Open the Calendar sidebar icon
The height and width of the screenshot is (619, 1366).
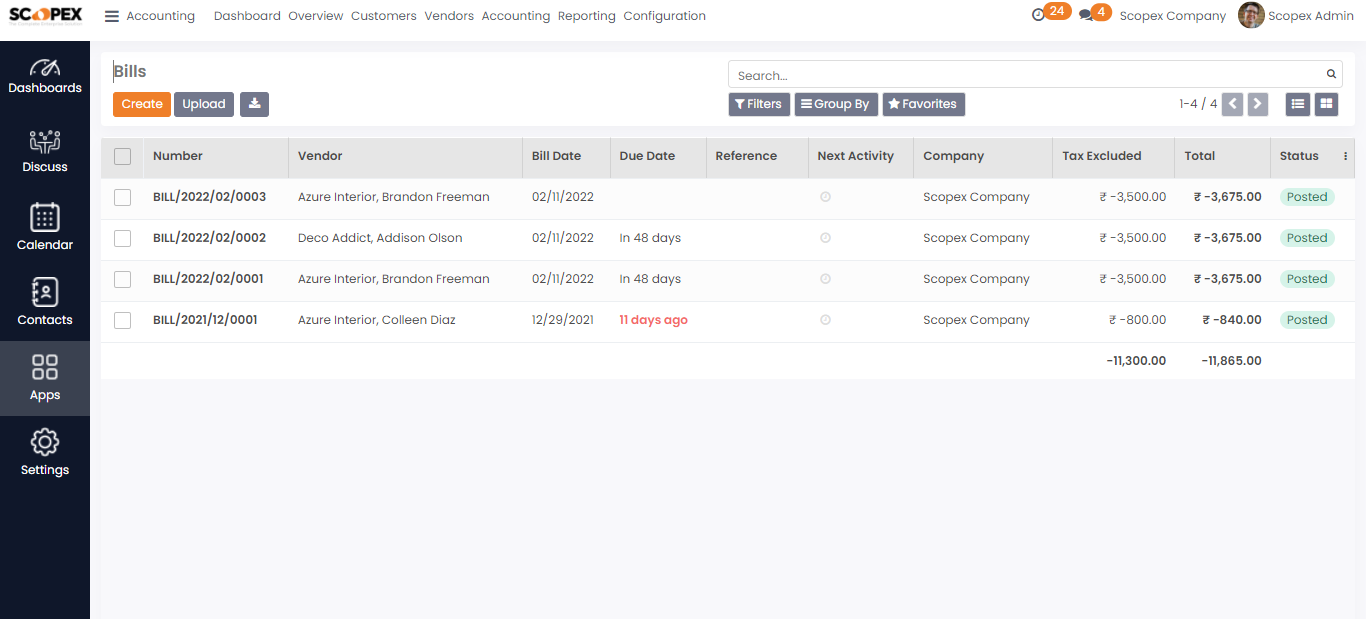45,227
